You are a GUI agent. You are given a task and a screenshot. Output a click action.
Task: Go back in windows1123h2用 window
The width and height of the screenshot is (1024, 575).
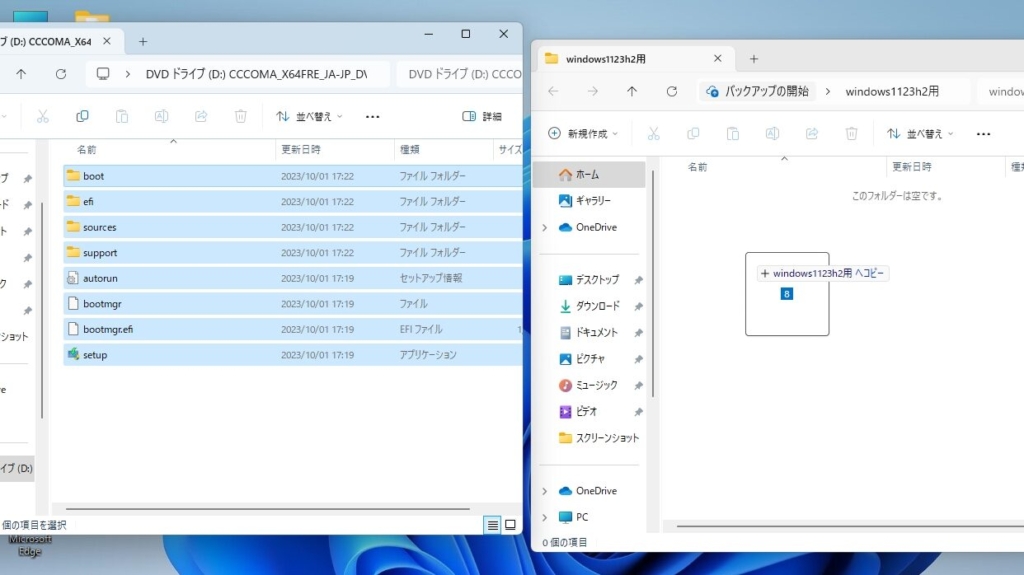click(553, 91)
